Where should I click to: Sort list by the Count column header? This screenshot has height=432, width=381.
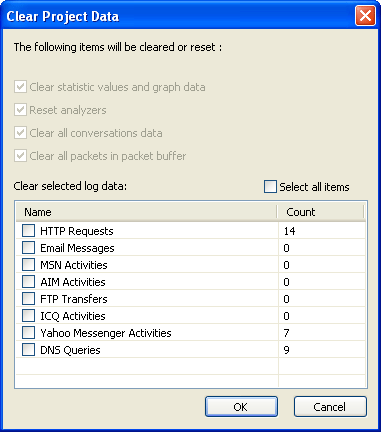(321, 212)
